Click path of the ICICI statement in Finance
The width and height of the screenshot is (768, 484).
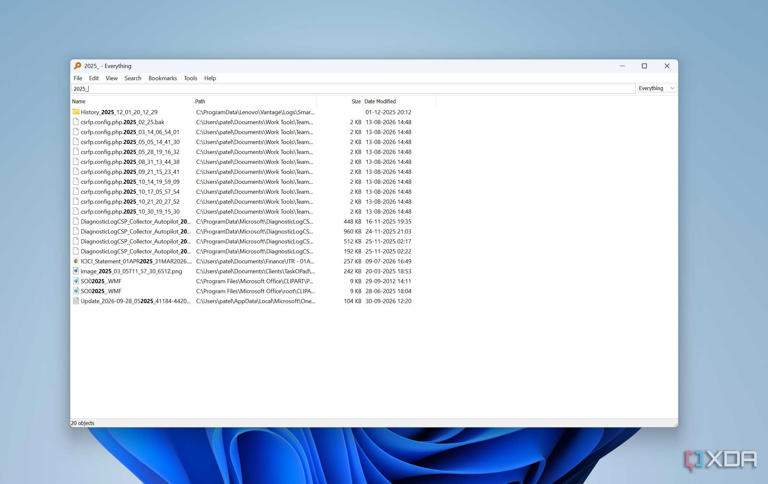tap(255, 261)
